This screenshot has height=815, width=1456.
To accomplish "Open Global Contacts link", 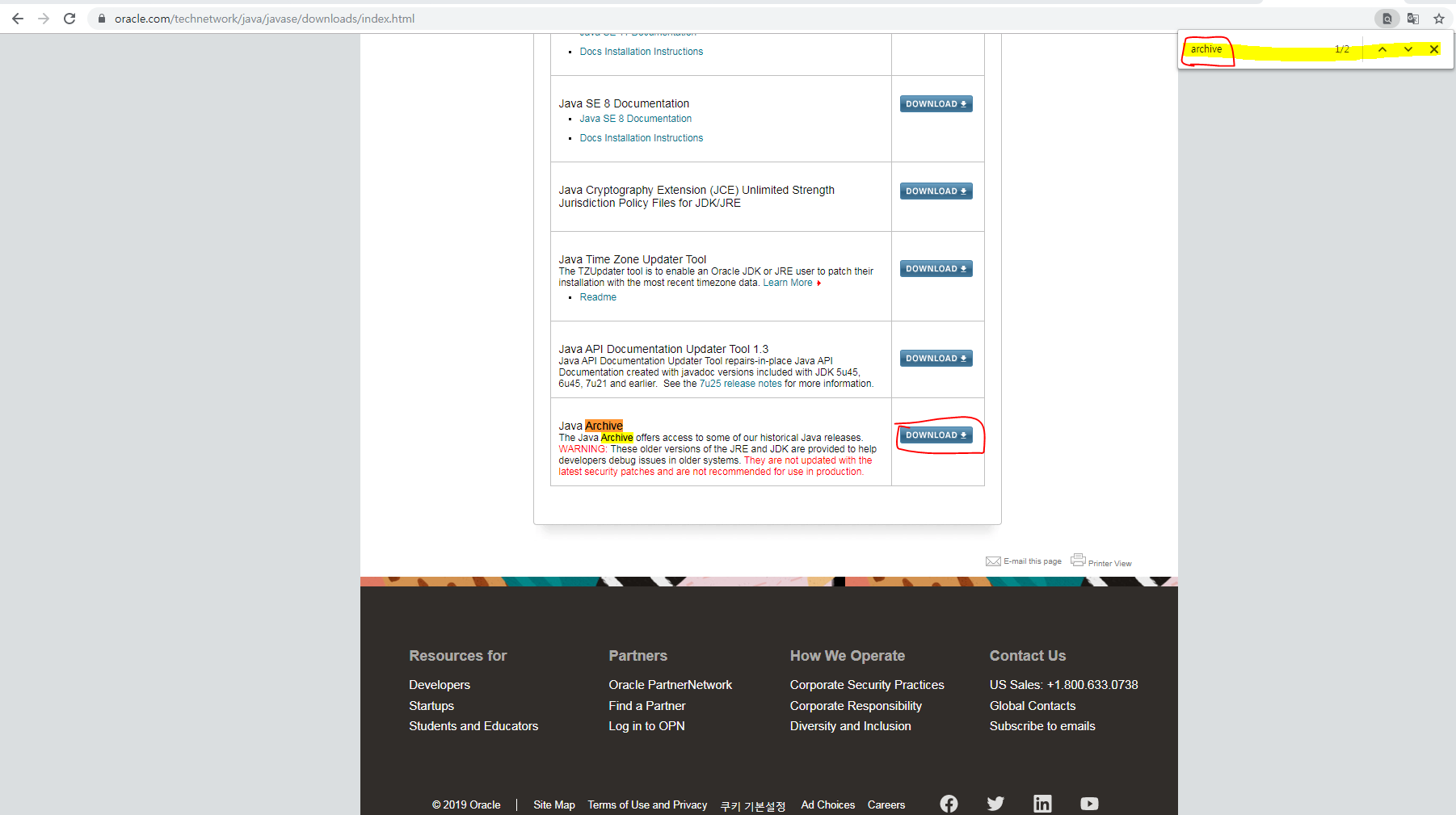I will coord(1033,706).
